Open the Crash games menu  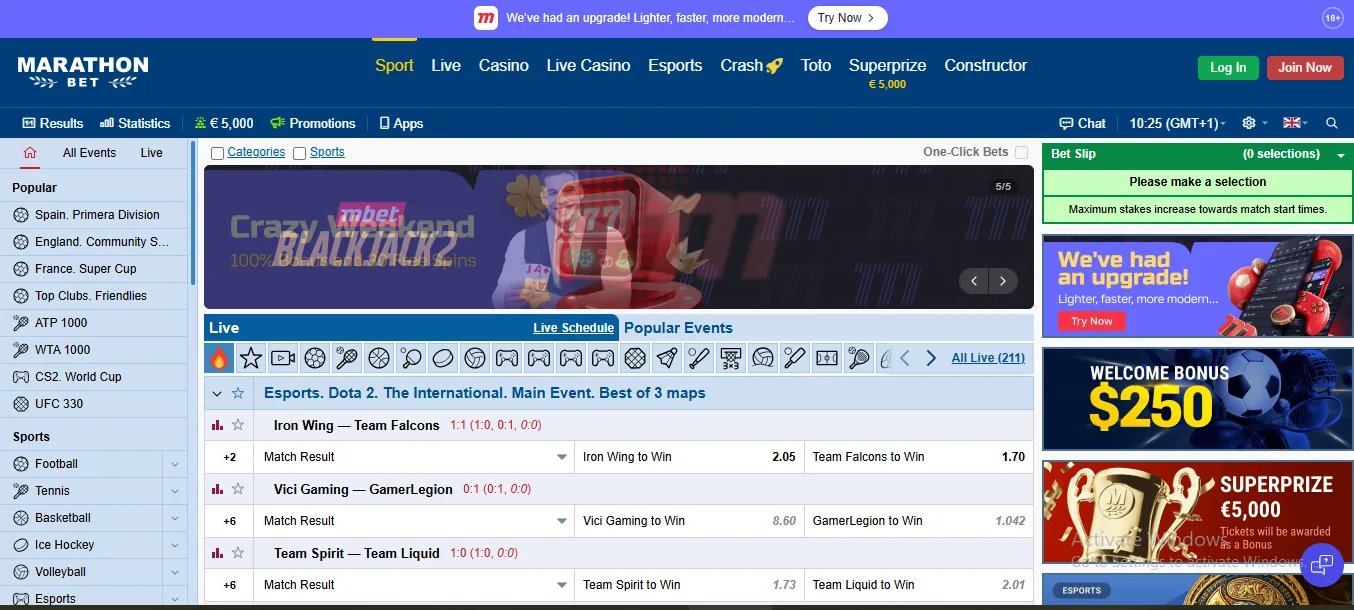[x=752, y=65]
